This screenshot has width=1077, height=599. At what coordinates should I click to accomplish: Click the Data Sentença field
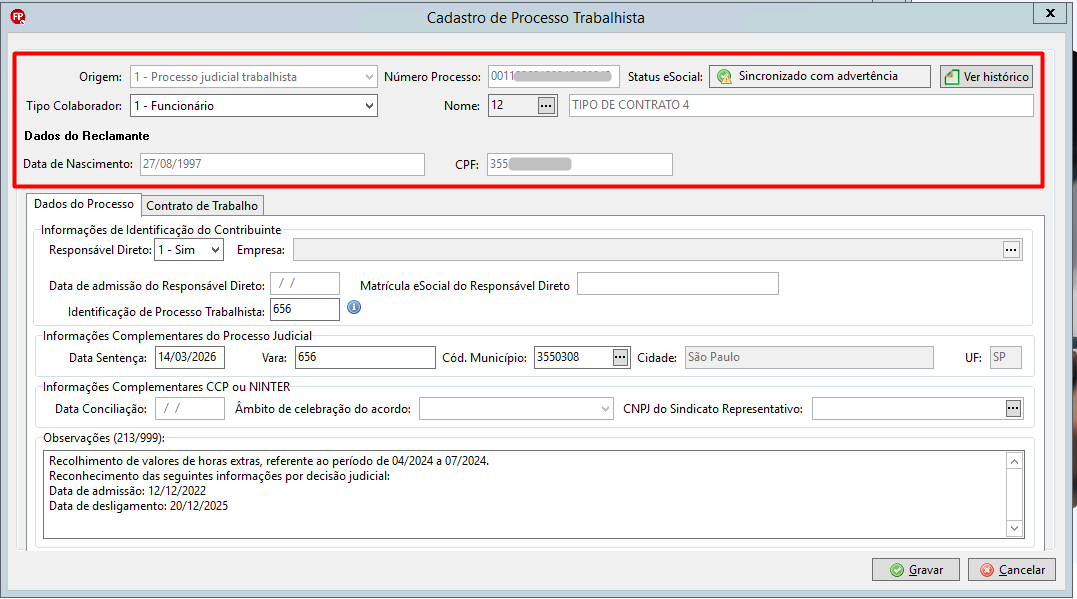[190, 357]
